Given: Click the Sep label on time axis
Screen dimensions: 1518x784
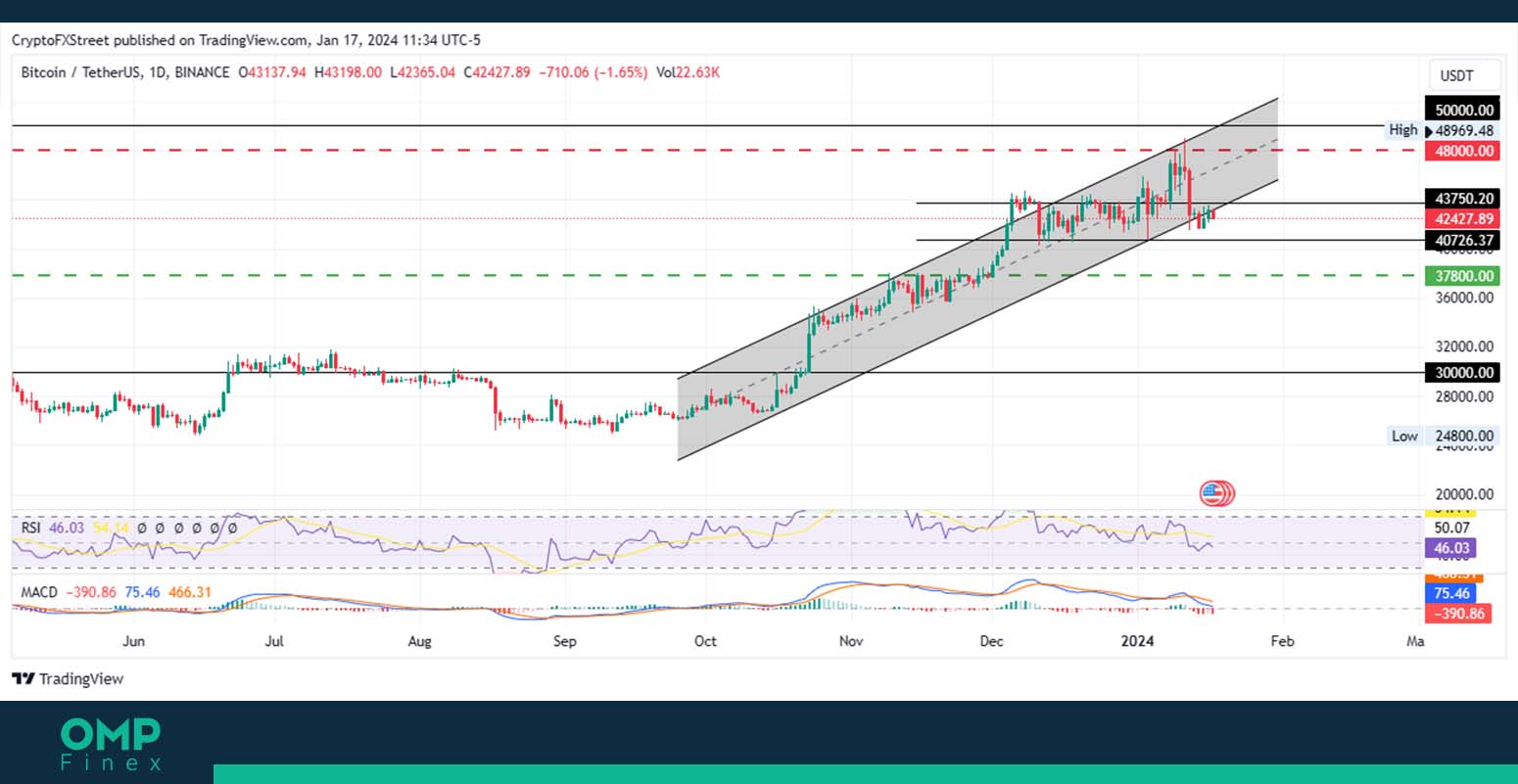Looking at the screenshot, I should [x=565, y=641].
